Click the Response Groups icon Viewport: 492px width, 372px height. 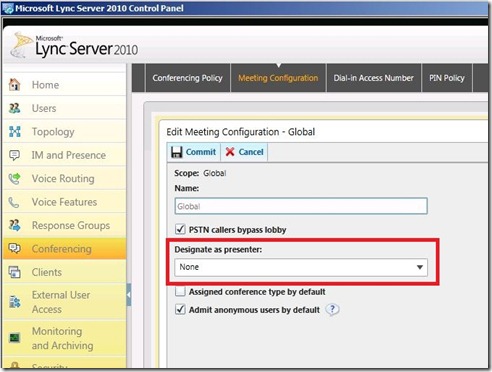coord(14,225)
